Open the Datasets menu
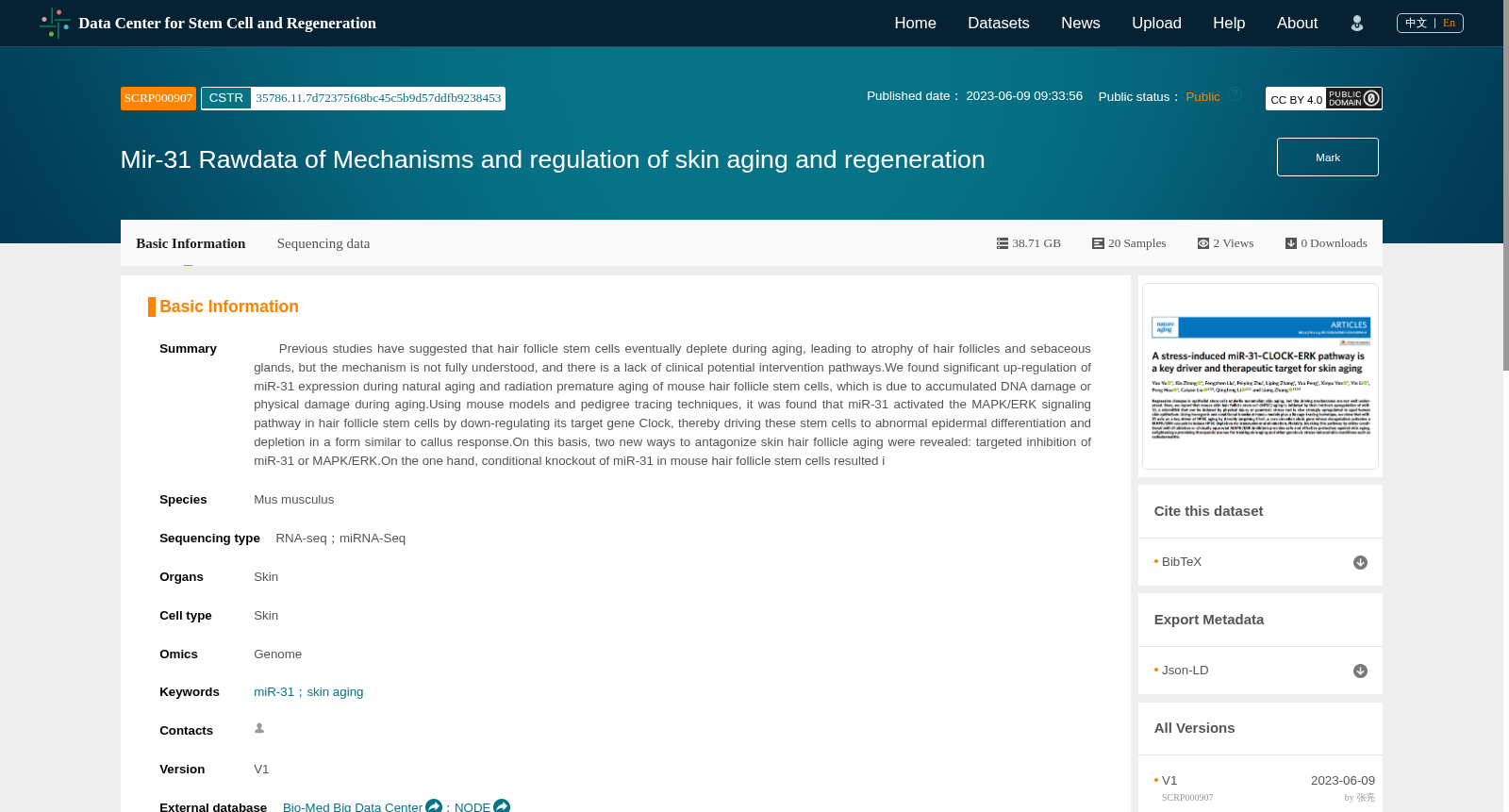The width and height of the screenshot is (1509, 812). (x=998, y=23)
